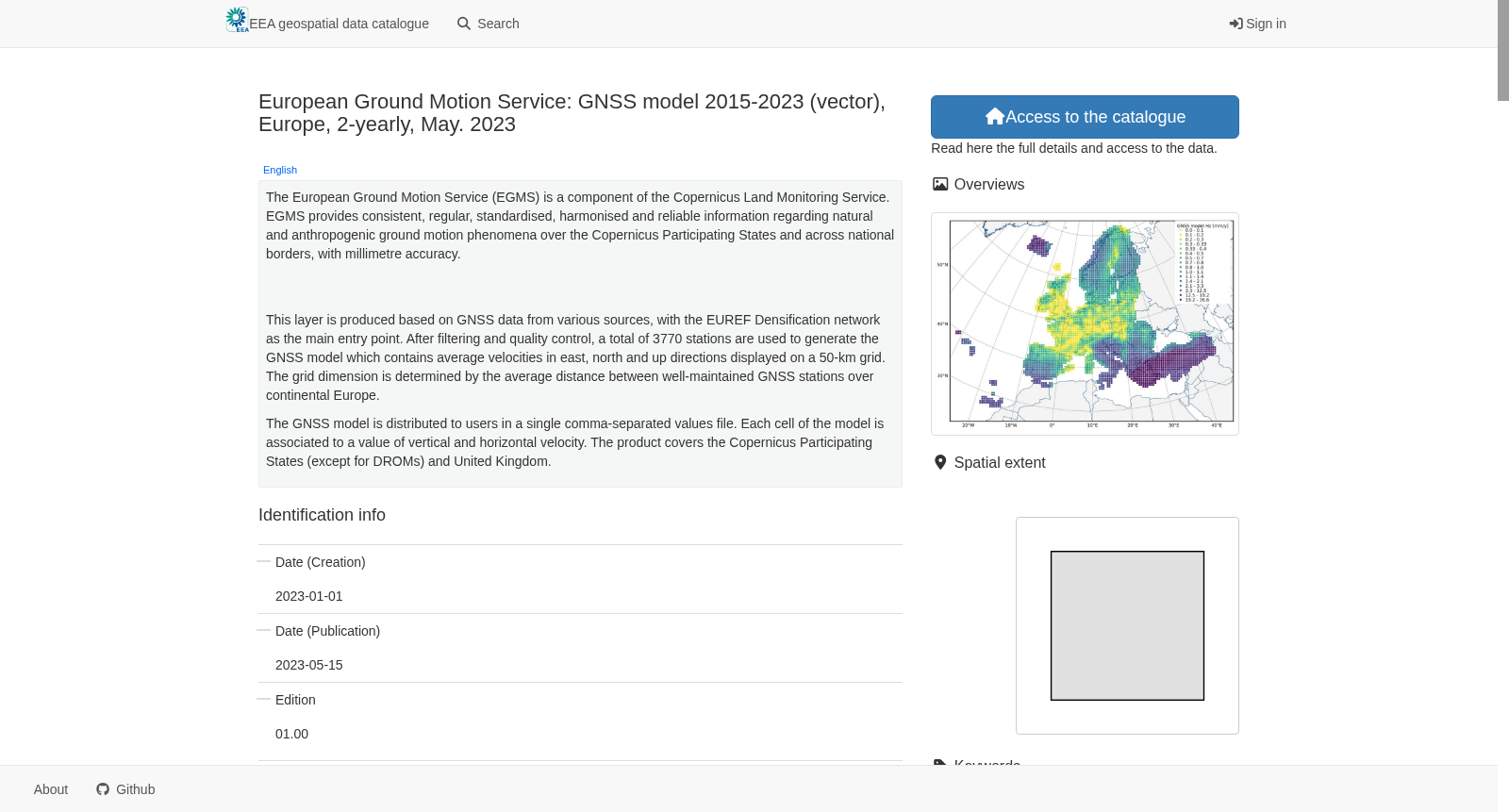The height and width of the screenshot is (812, 1509).
Task: Click Access to the catalogue button
Action: coord(1085,117)
